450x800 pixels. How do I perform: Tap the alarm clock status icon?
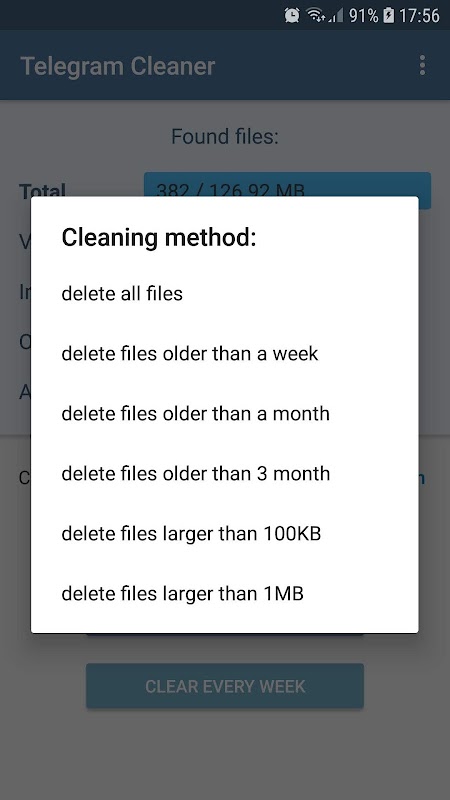tap(292, 15)
